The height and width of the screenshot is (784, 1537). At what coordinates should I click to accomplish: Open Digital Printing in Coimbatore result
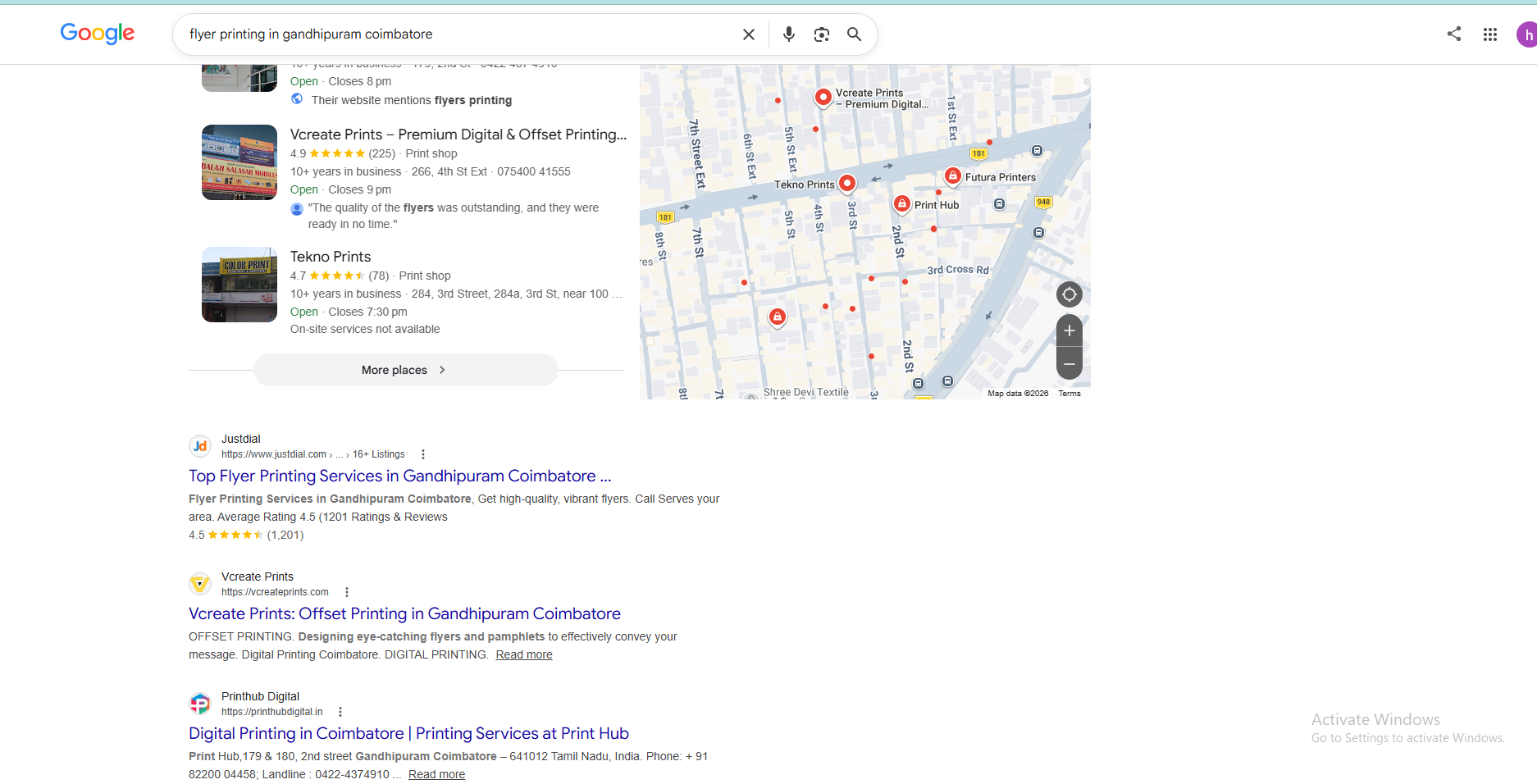pyautogui.click(x=408, y=733)
